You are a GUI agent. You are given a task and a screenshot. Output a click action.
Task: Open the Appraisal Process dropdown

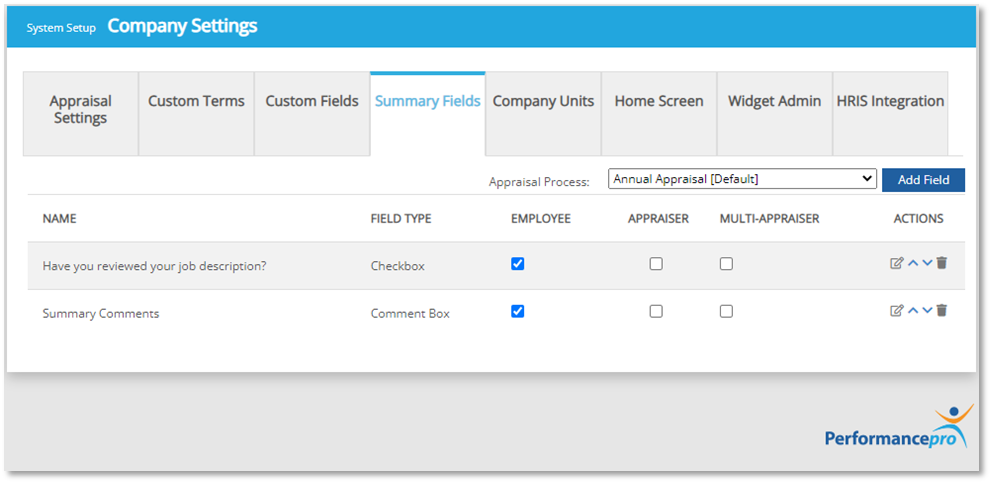click(x=742, y=179)
